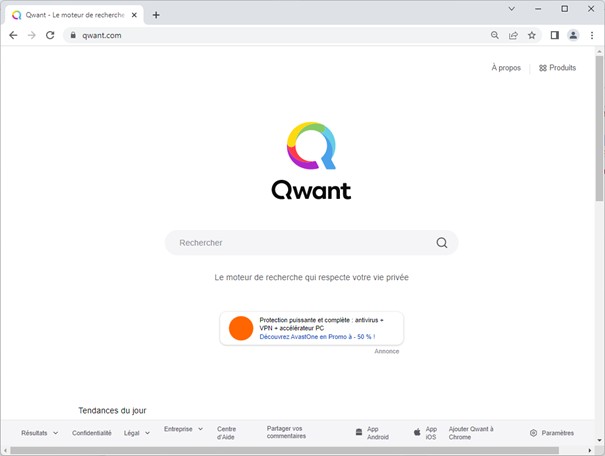Image resolution: width=605 pixels, height=456 pixels.
Task: Expand the Entreprise footer dropdown
Action: point(183,429)
